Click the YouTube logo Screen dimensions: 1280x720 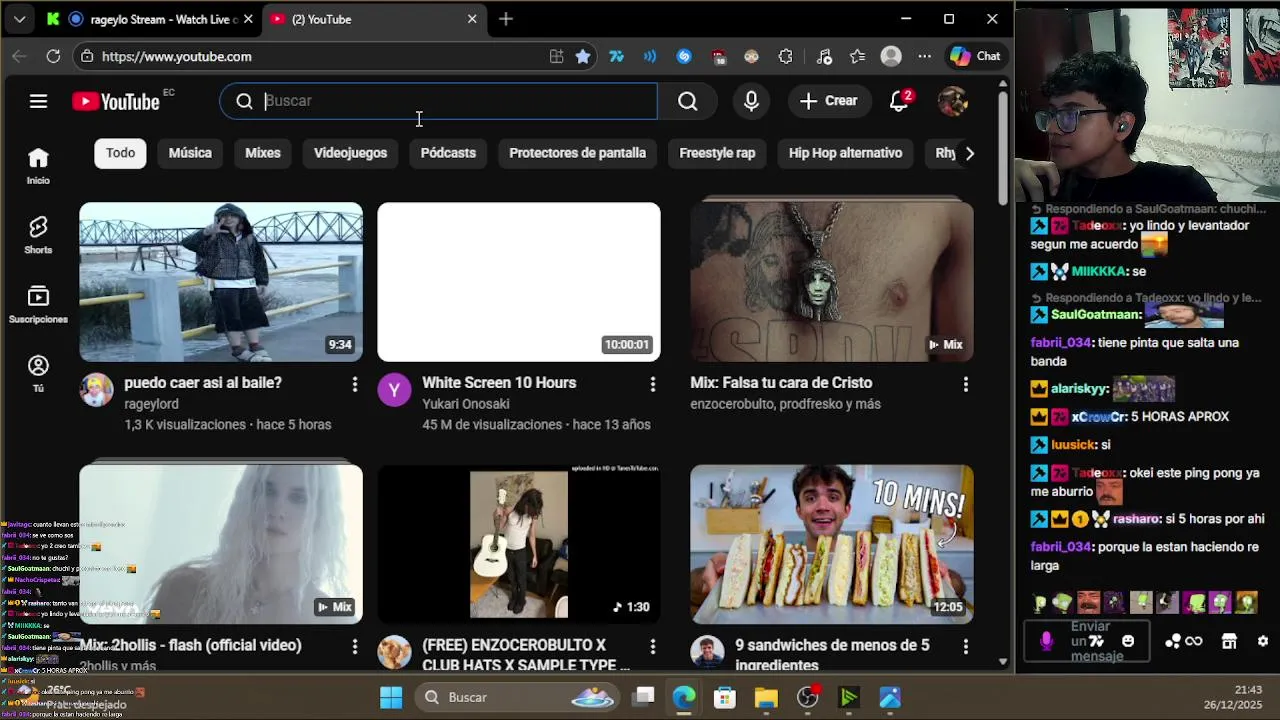point(116,101)
